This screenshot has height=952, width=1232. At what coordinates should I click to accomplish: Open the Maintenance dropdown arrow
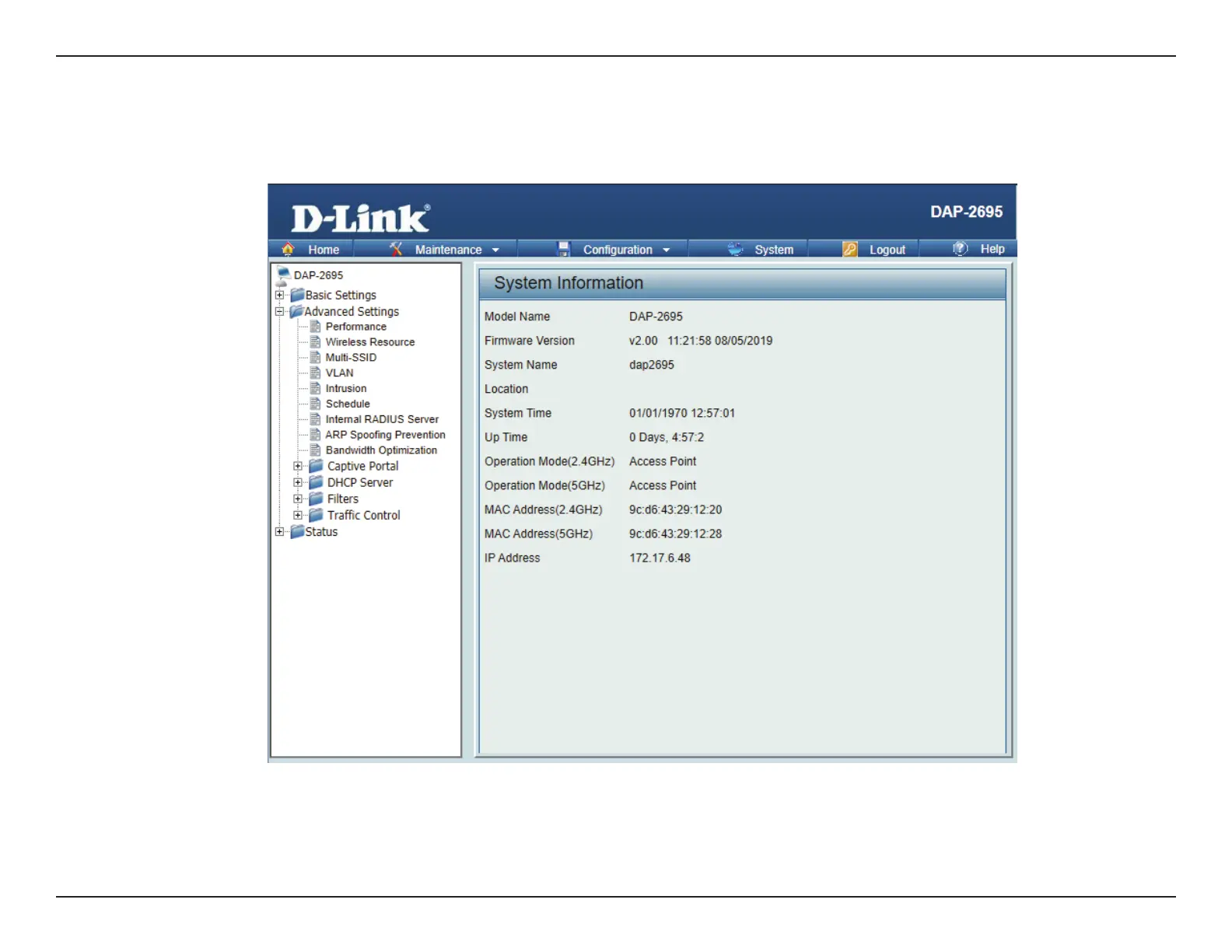(495, 250)
